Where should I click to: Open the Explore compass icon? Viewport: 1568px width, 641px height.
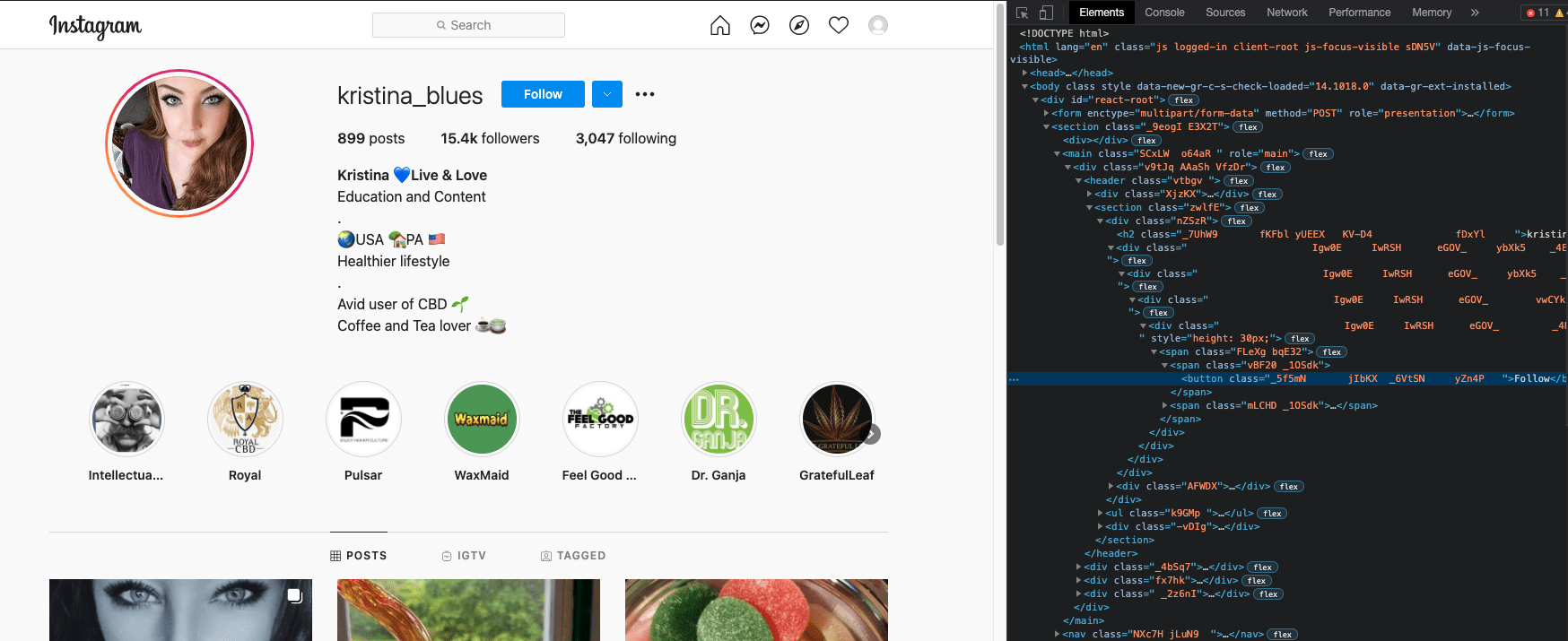click(x=799, y=25)
